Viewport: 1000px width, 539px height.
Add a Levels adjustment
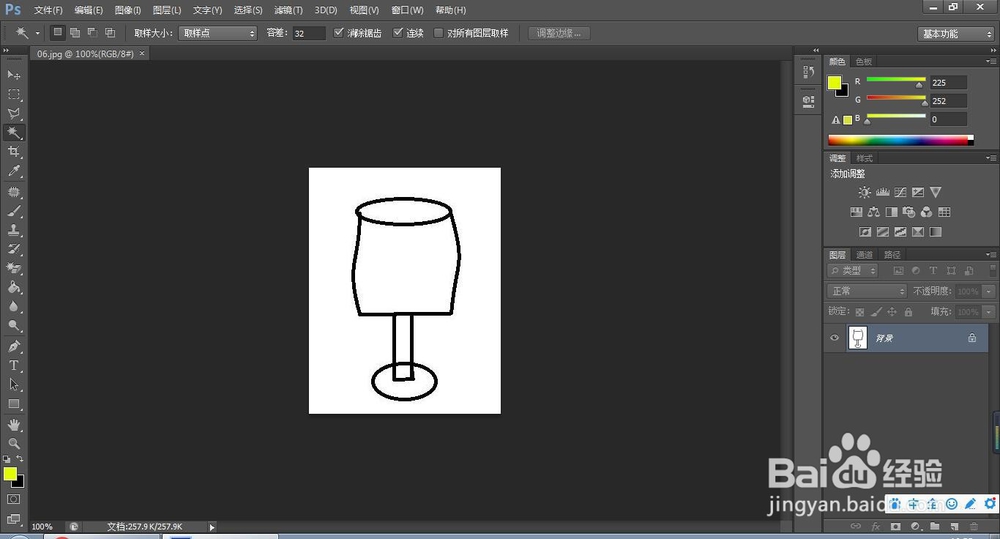tap(883, 192)
